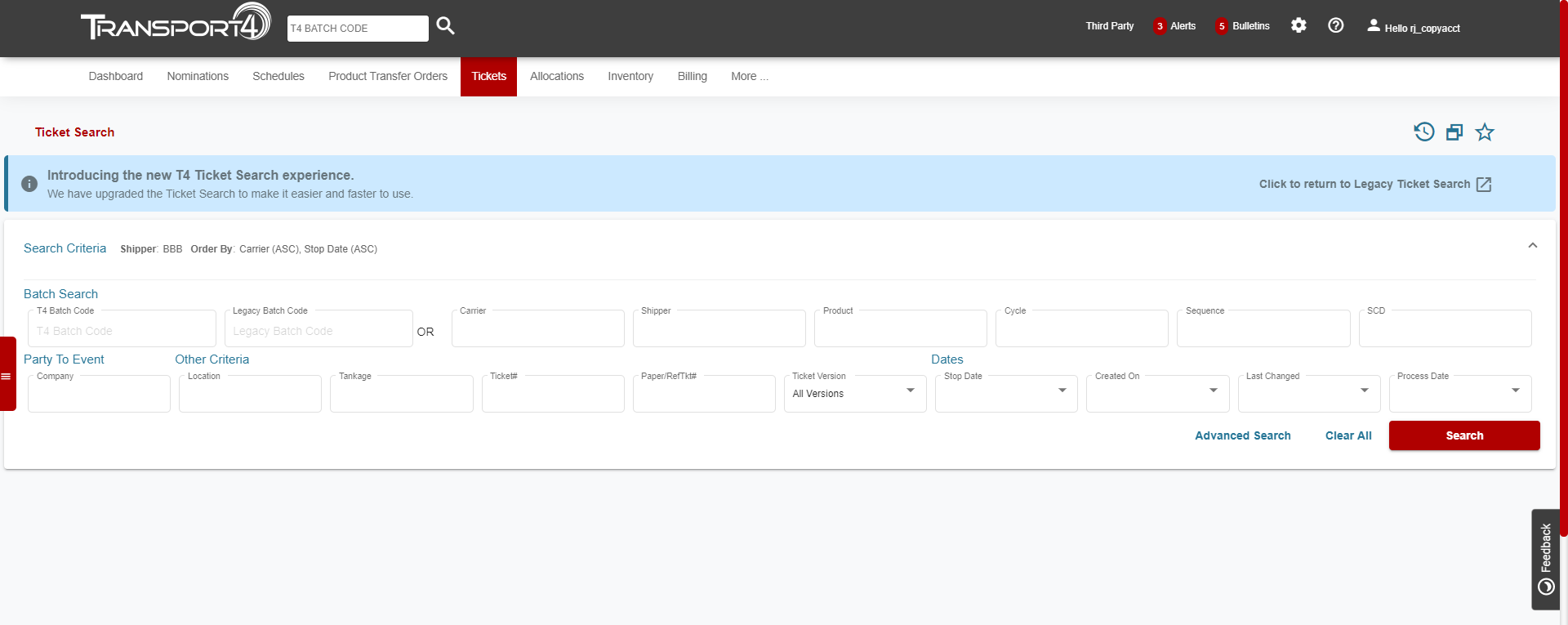The width and height of the screenshot is (1568, 625).
Task: Open the More... menu
Action: point(749,76)
